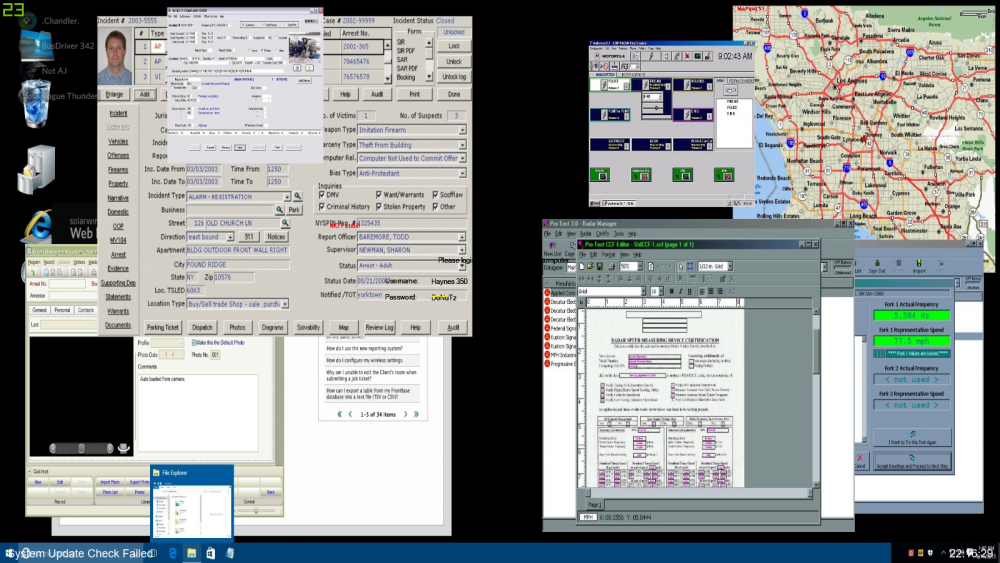Open the Internet Explorer desktop icon
Screen dimensions: 1000x563
(x=38, y=227)
